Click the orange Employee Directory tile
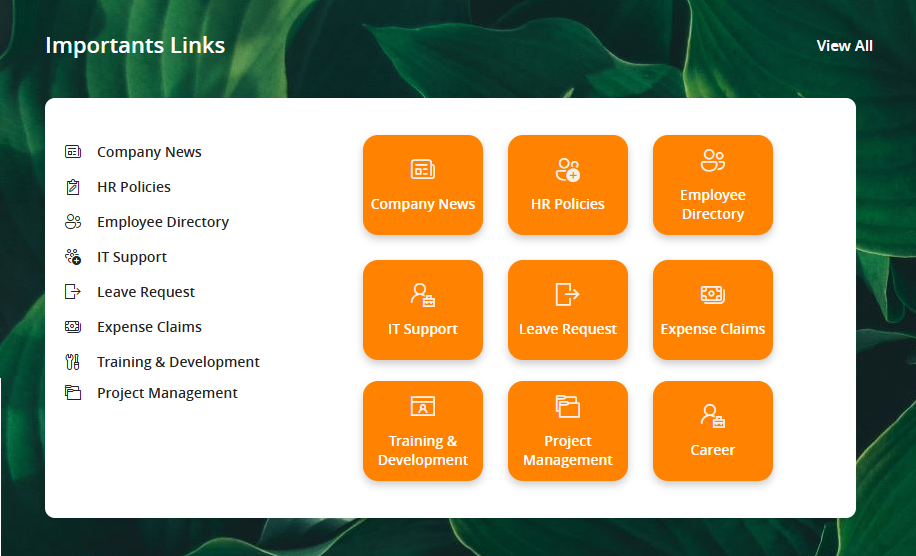916x556 pixels. point(713,185)
